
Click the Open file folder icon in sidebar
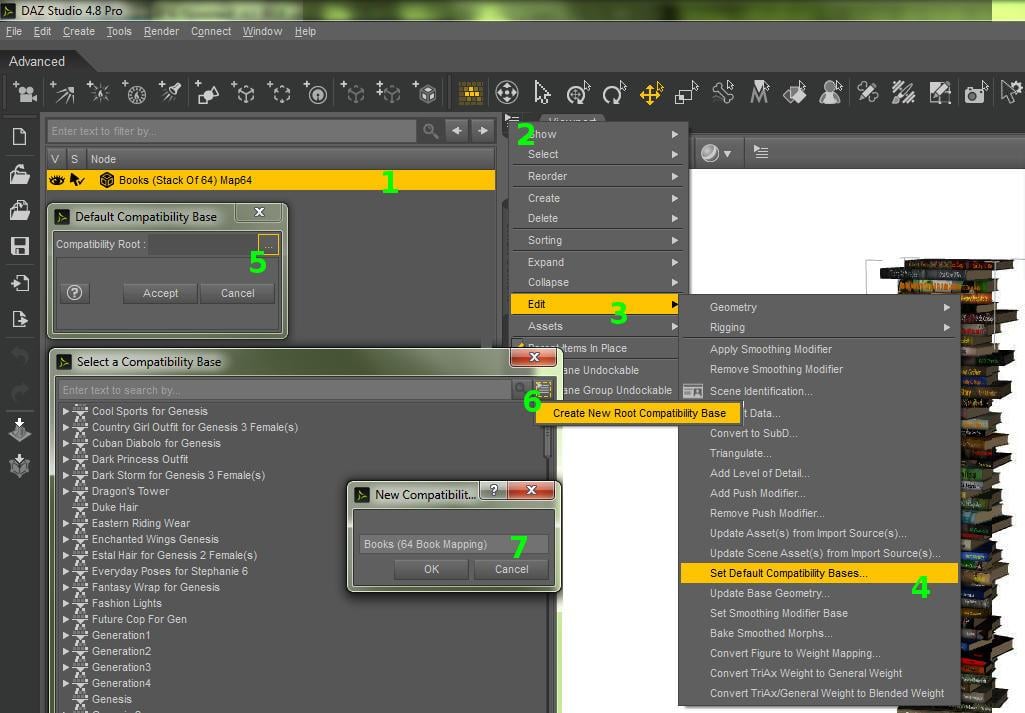[20, 174]
